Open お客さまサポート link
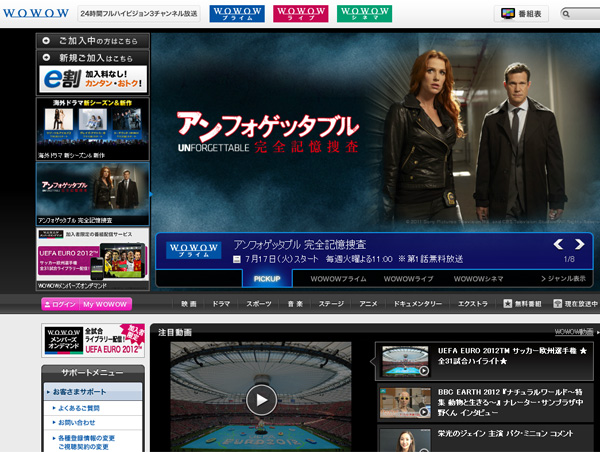 93,392
